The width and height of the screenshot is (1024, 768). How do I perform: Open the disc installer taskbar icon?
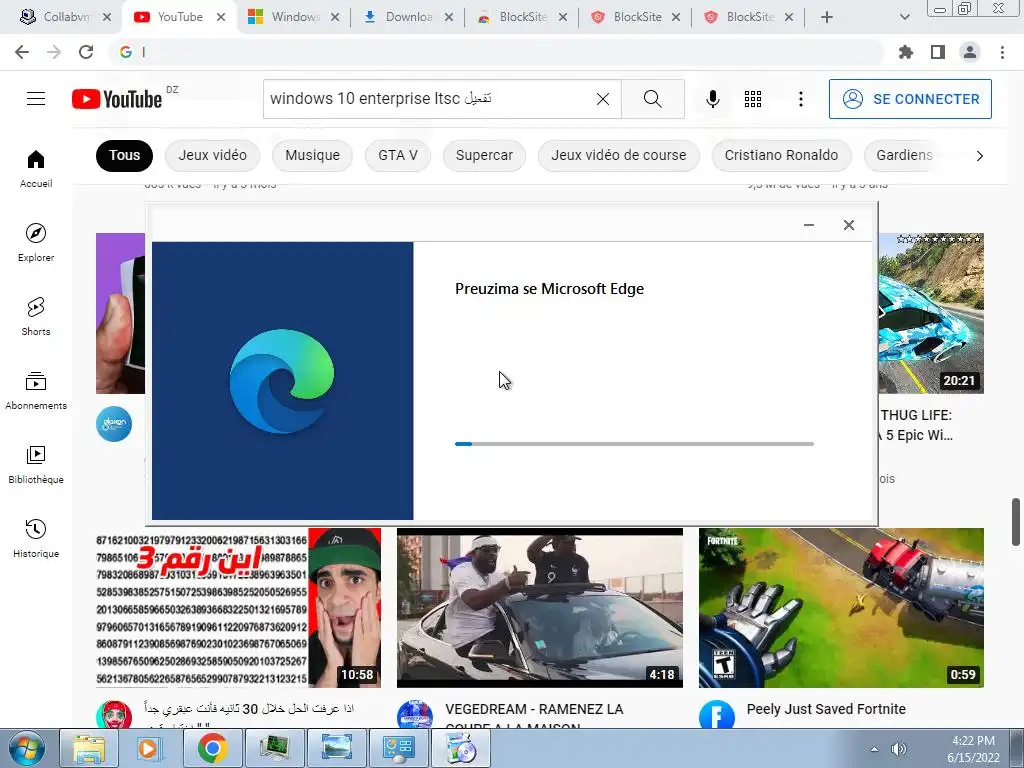pyautogui.click(x=461, y=748)
